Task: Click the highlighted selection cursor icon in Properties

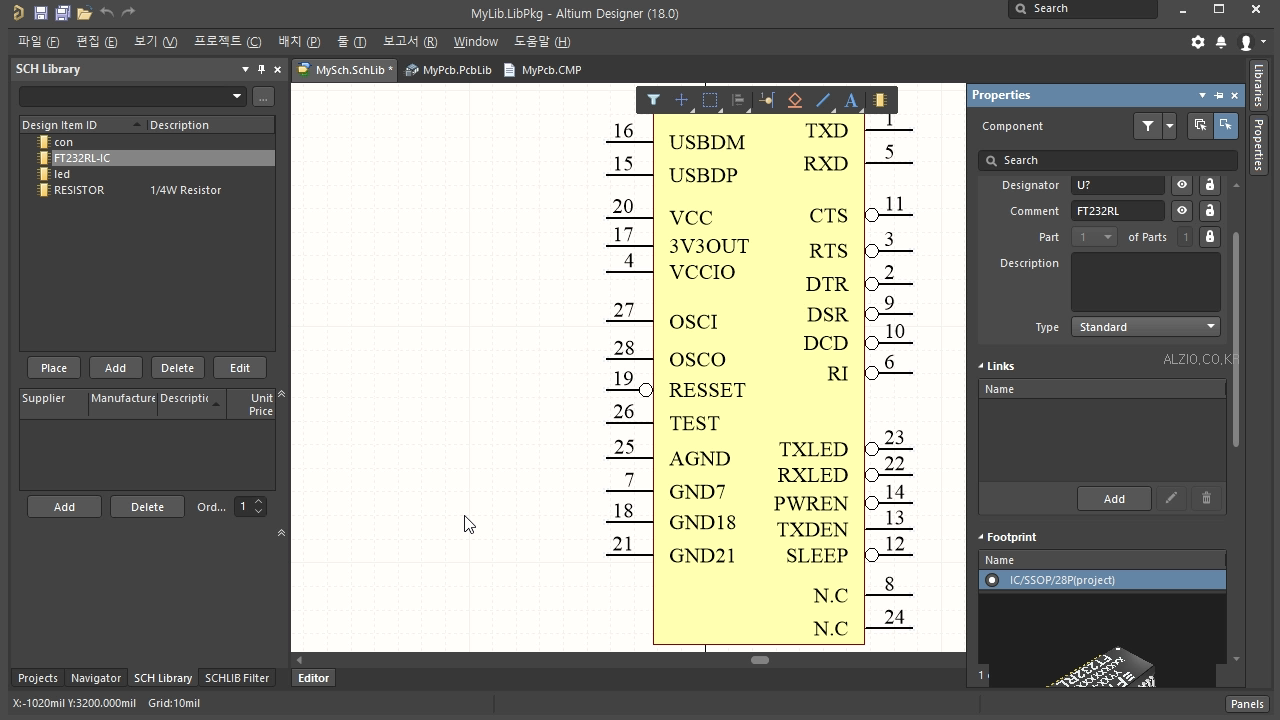Action: coord(1225,126)
